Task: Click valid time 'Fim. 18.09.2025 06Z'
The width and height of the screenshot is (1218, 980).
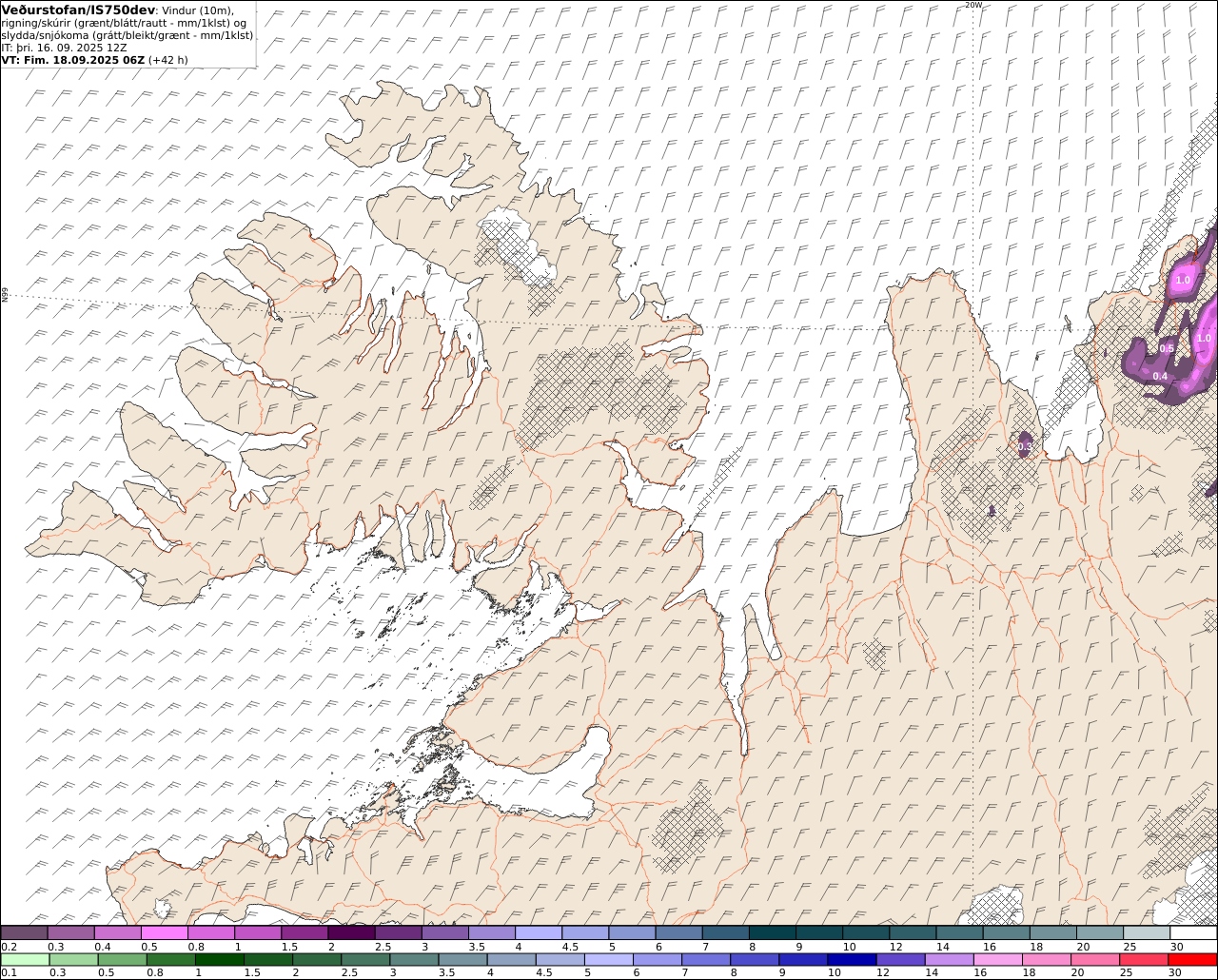Action: 83,60
